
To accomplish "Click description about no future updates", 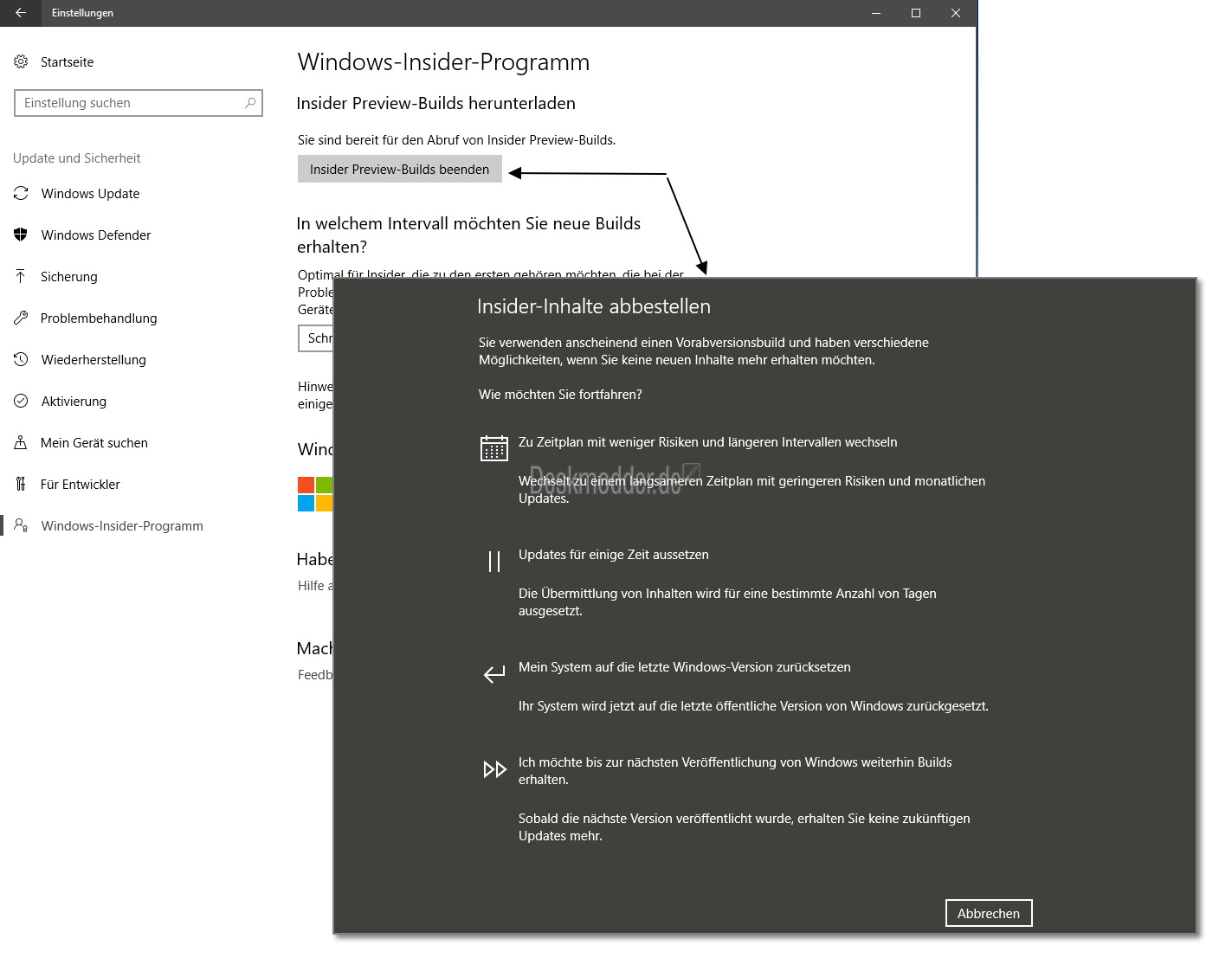I will [x=744, y=827].
